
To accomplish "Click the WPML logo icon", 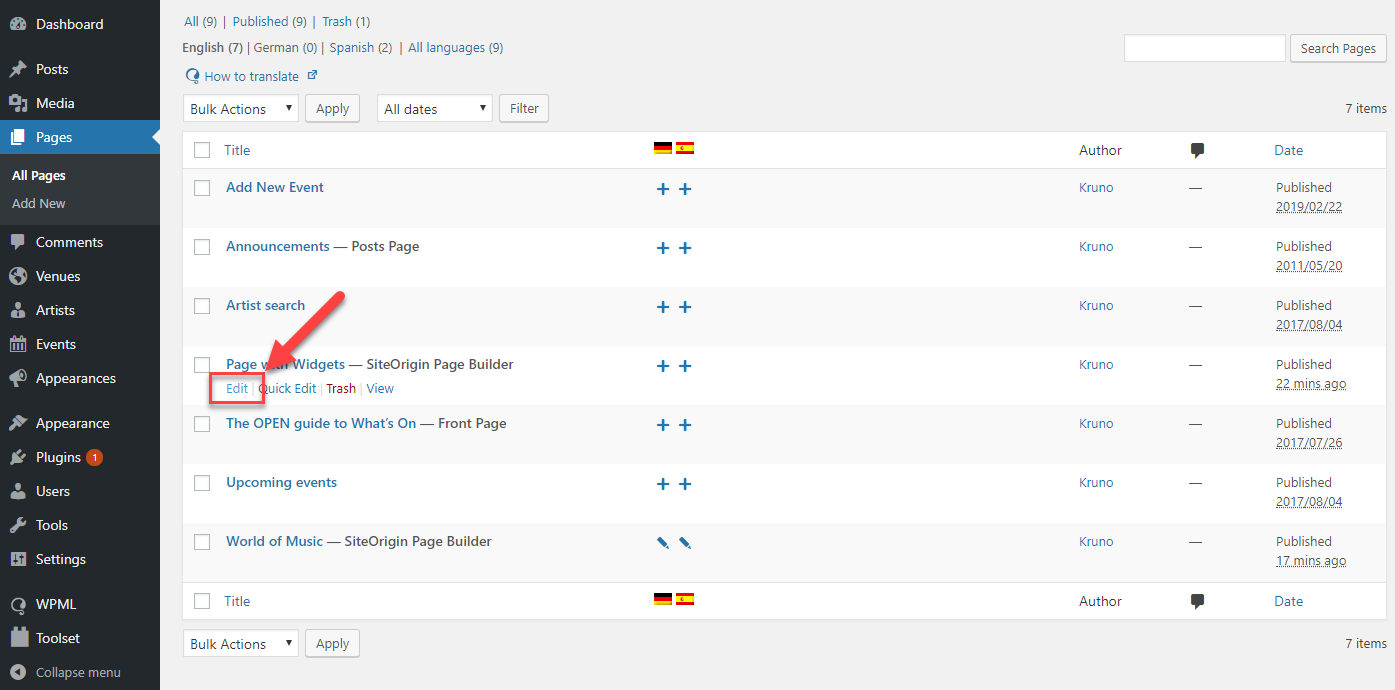I will tap(18, 604).
